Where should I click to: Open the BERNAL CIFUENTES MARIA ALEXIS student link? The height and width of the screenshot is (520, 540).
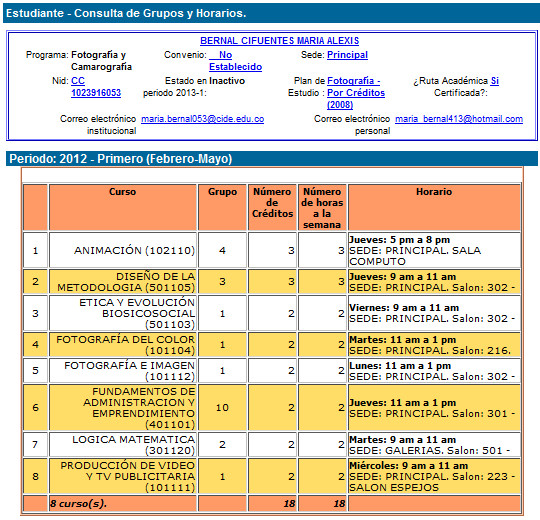point(279,41)
